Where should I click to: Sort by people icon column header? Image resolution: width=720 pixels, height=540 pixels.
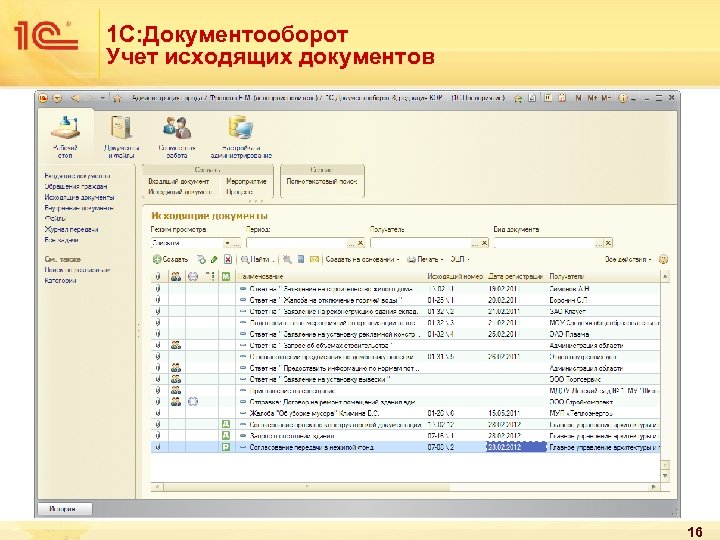tap(176, 276)
